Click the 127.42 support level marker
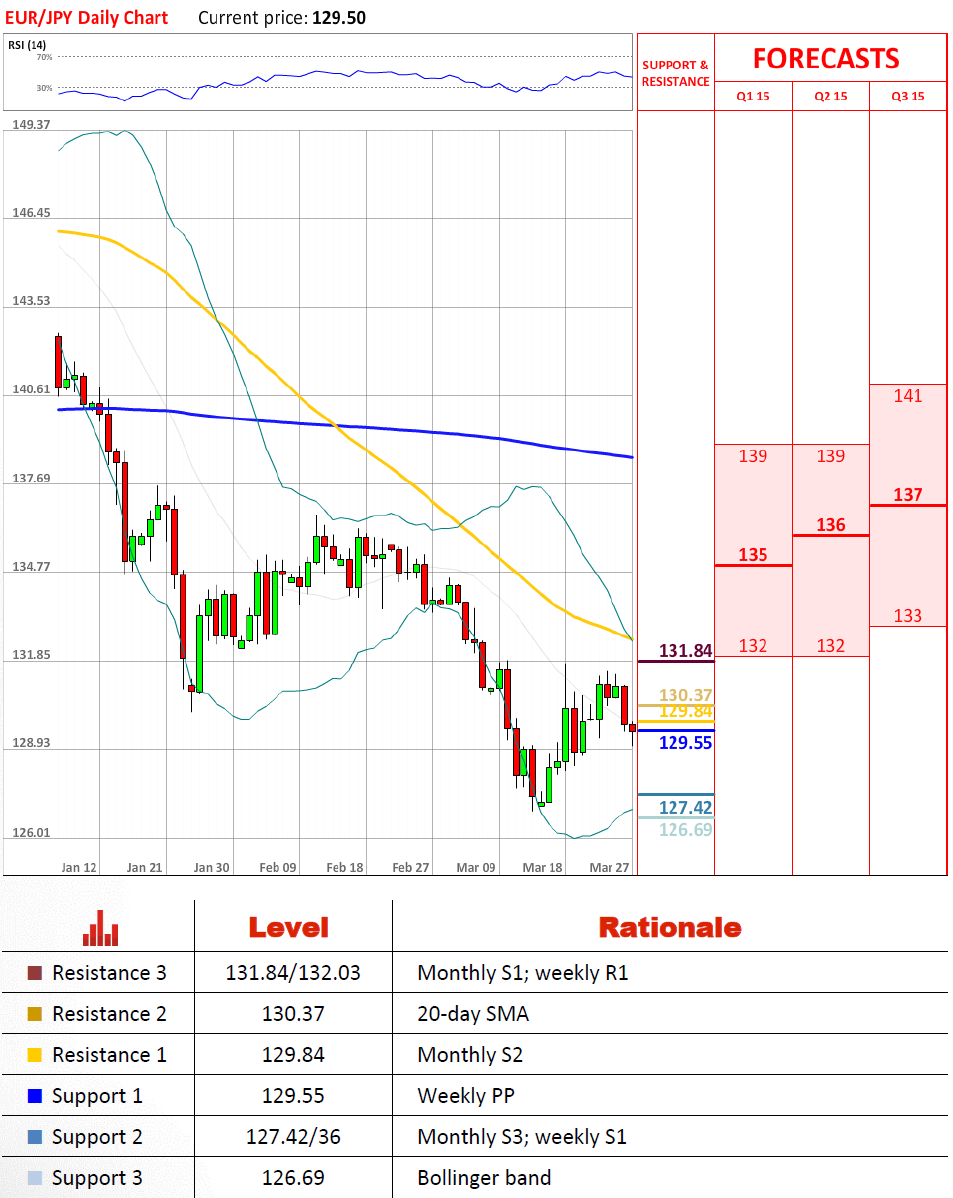This screenshot has width=953, height=1198. coord(686,808)
